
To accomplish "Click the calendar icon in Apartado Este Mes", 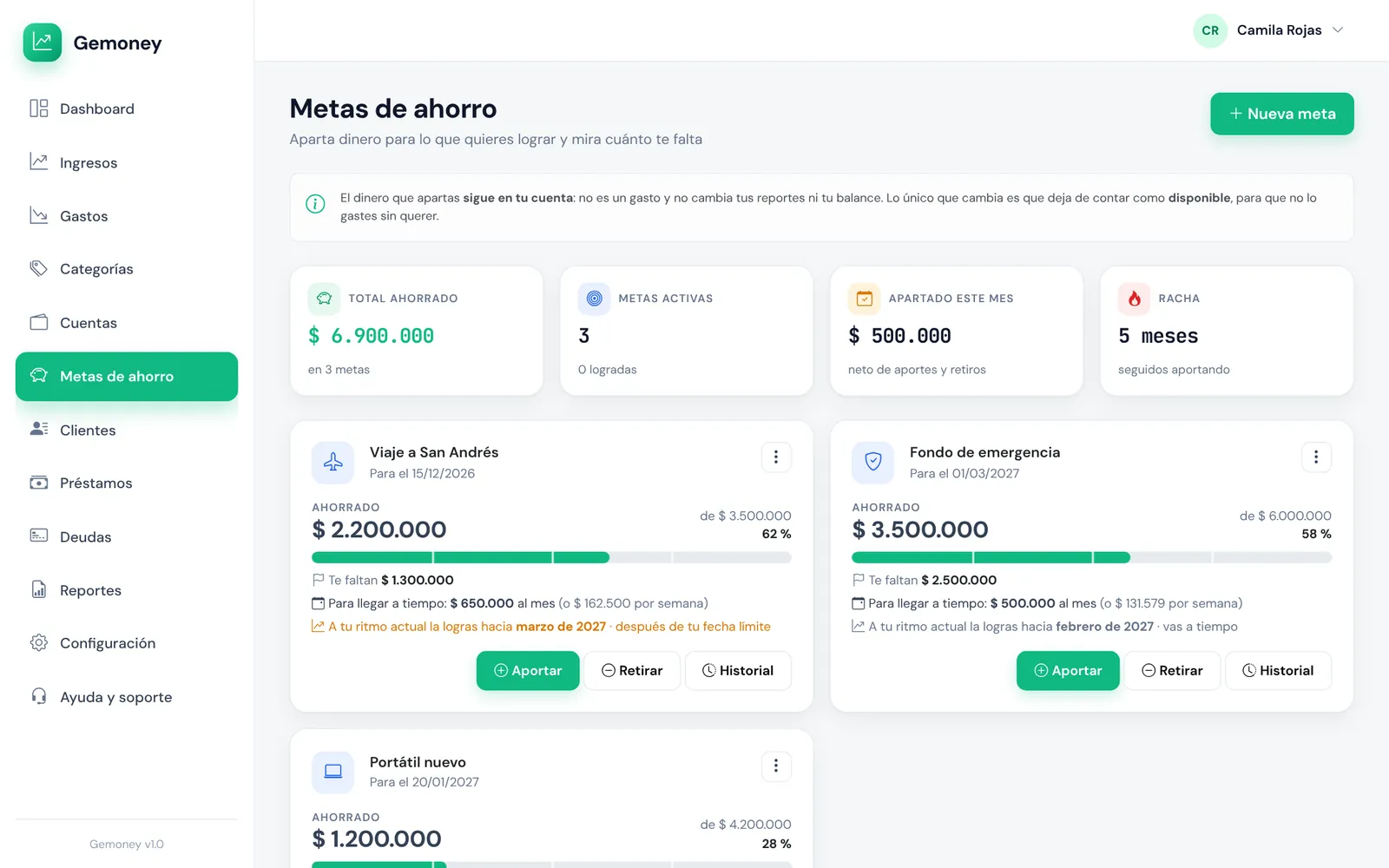I will click(864, 299).
